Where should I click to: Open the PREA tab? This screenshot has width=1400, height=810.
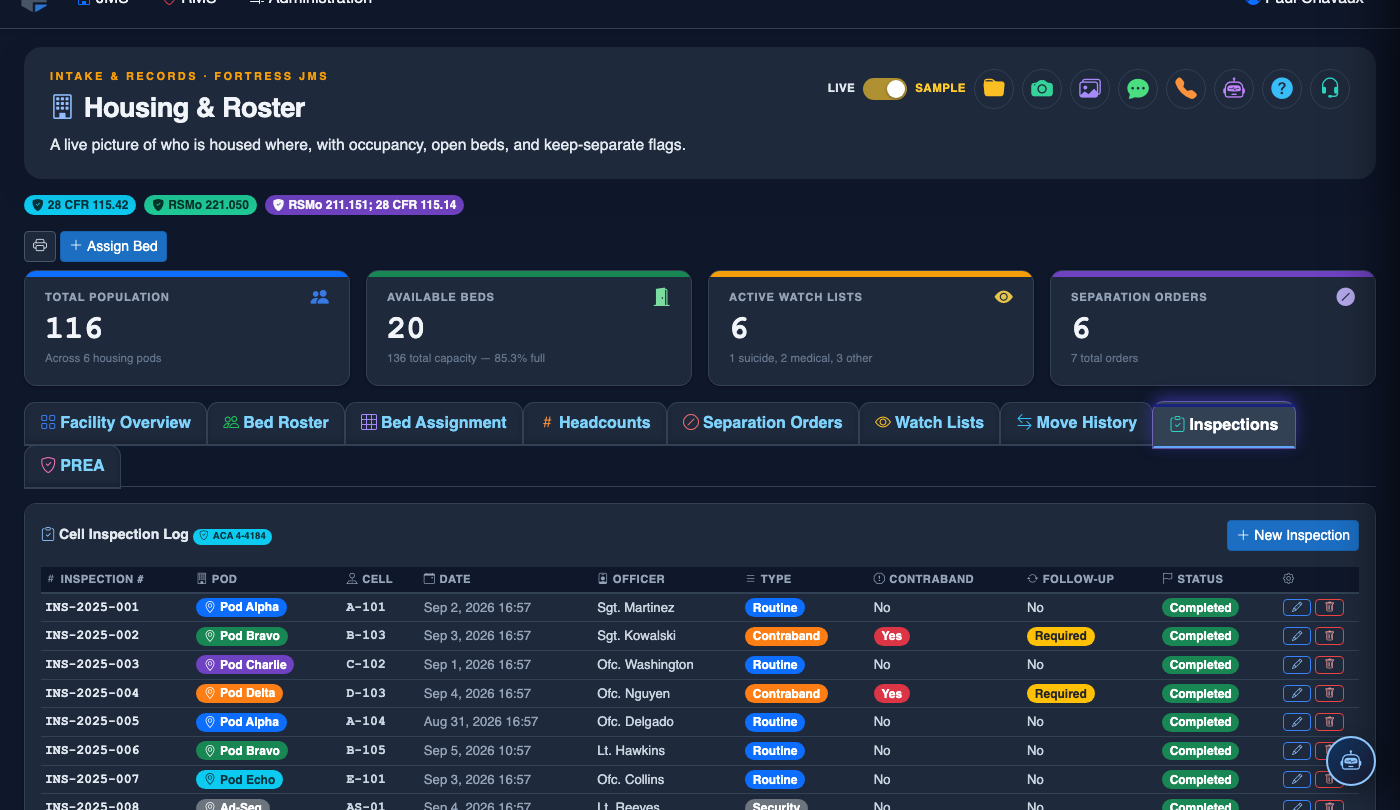[x=73, y=465]
